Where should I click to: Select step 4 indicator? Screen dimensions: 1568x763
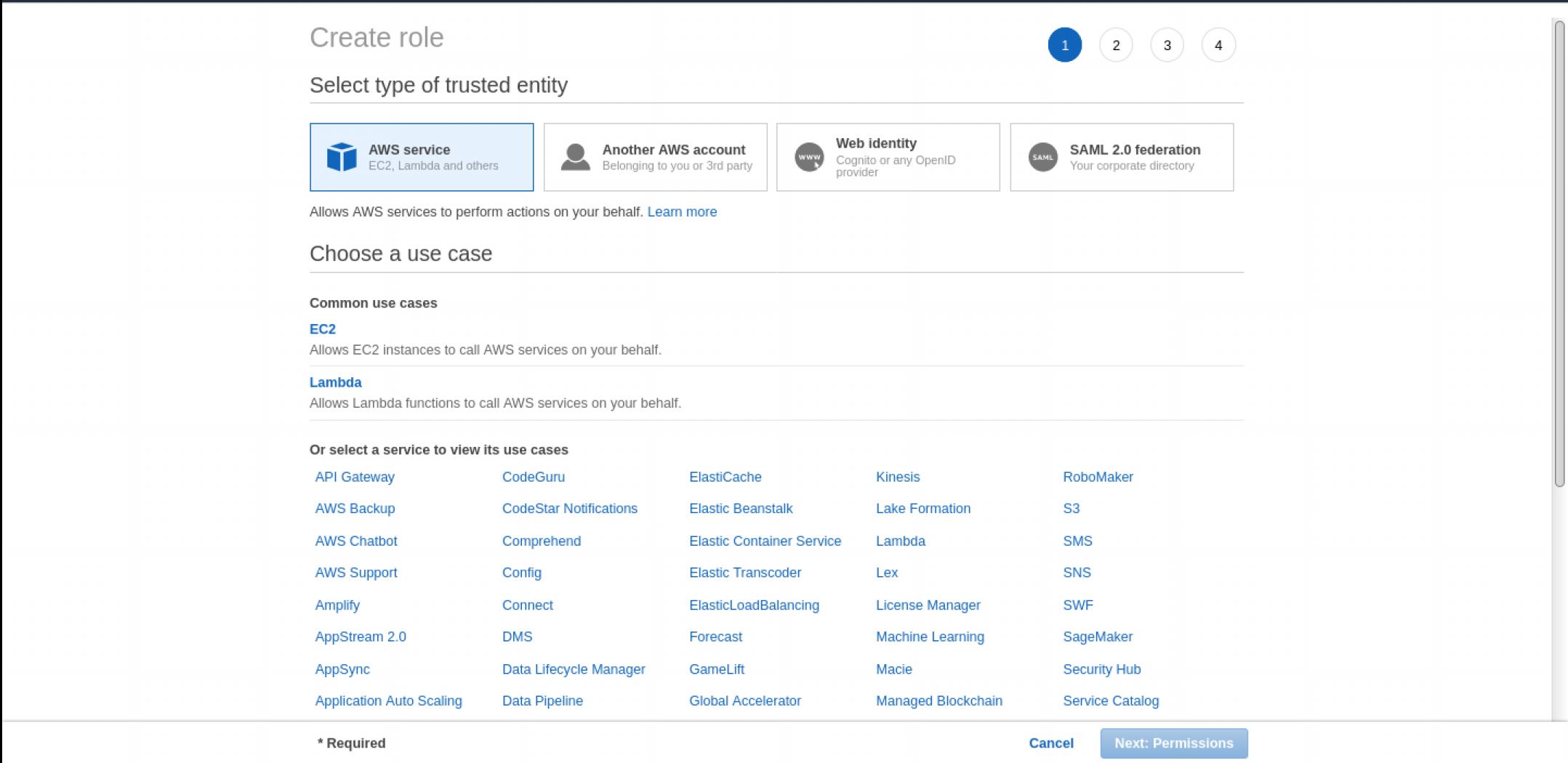pos(1218,45)
